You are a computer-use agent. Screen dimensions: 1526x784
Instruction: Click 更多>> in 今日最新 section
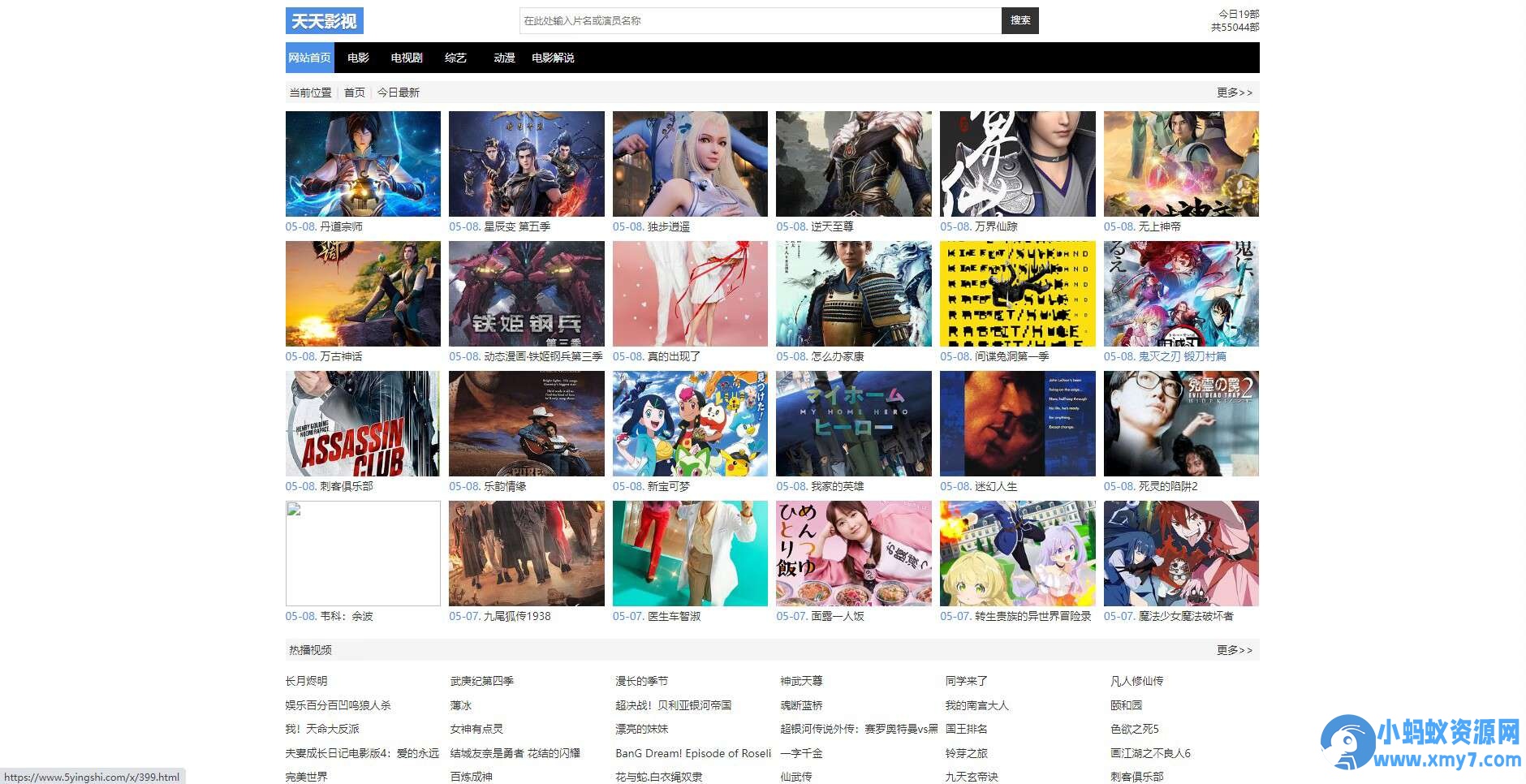[1234, 93]
